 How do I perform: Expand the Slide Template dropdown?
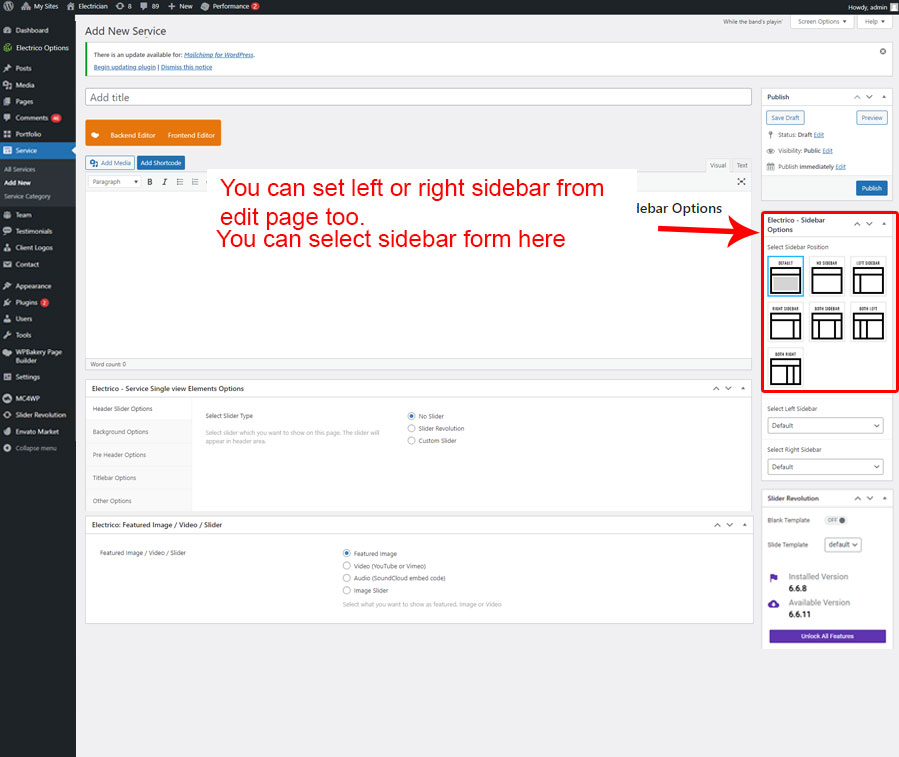[x=842, y=545]
